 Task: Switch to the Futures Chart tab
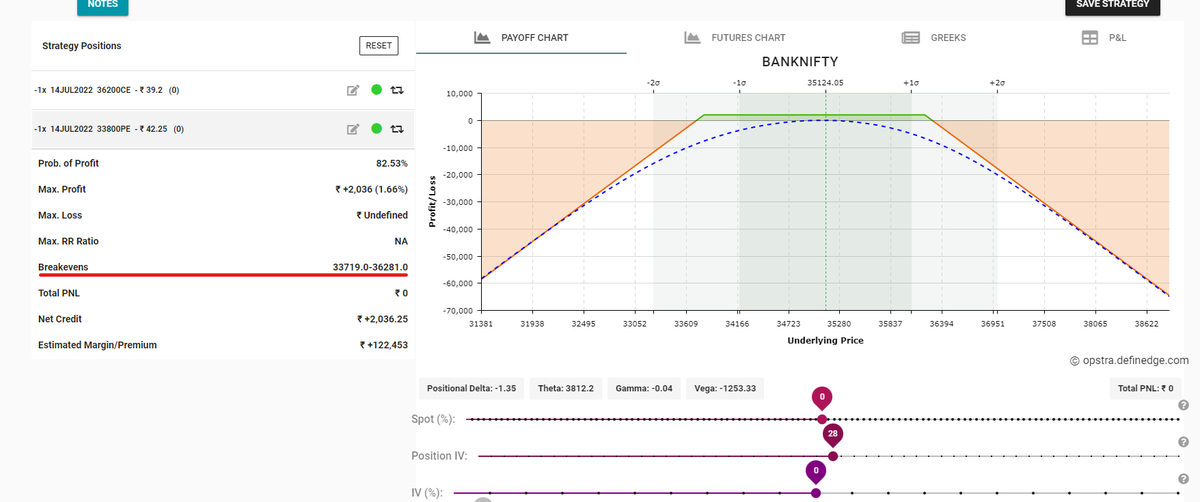pos(734,37)
